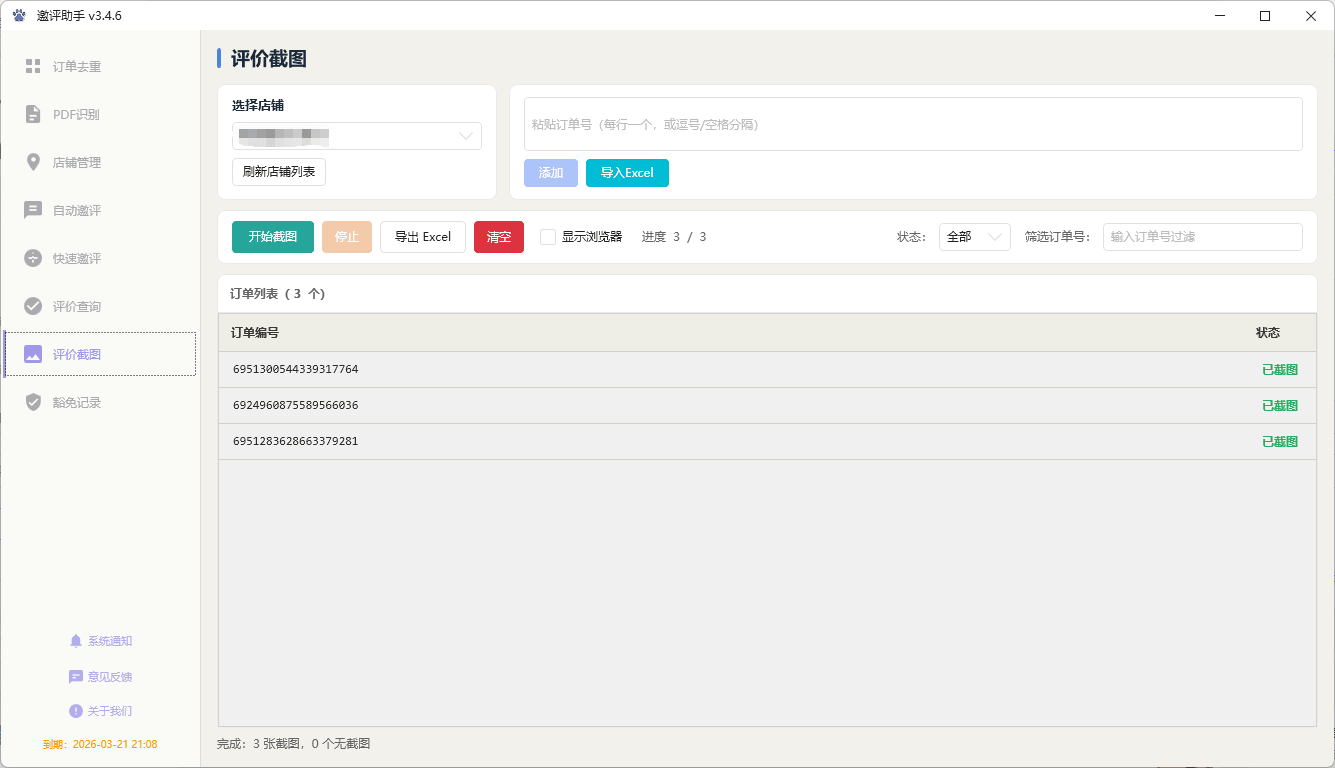Click the 系统通知 bell icon
This screenshot has height=768, width=1335.
pos(76,641)
